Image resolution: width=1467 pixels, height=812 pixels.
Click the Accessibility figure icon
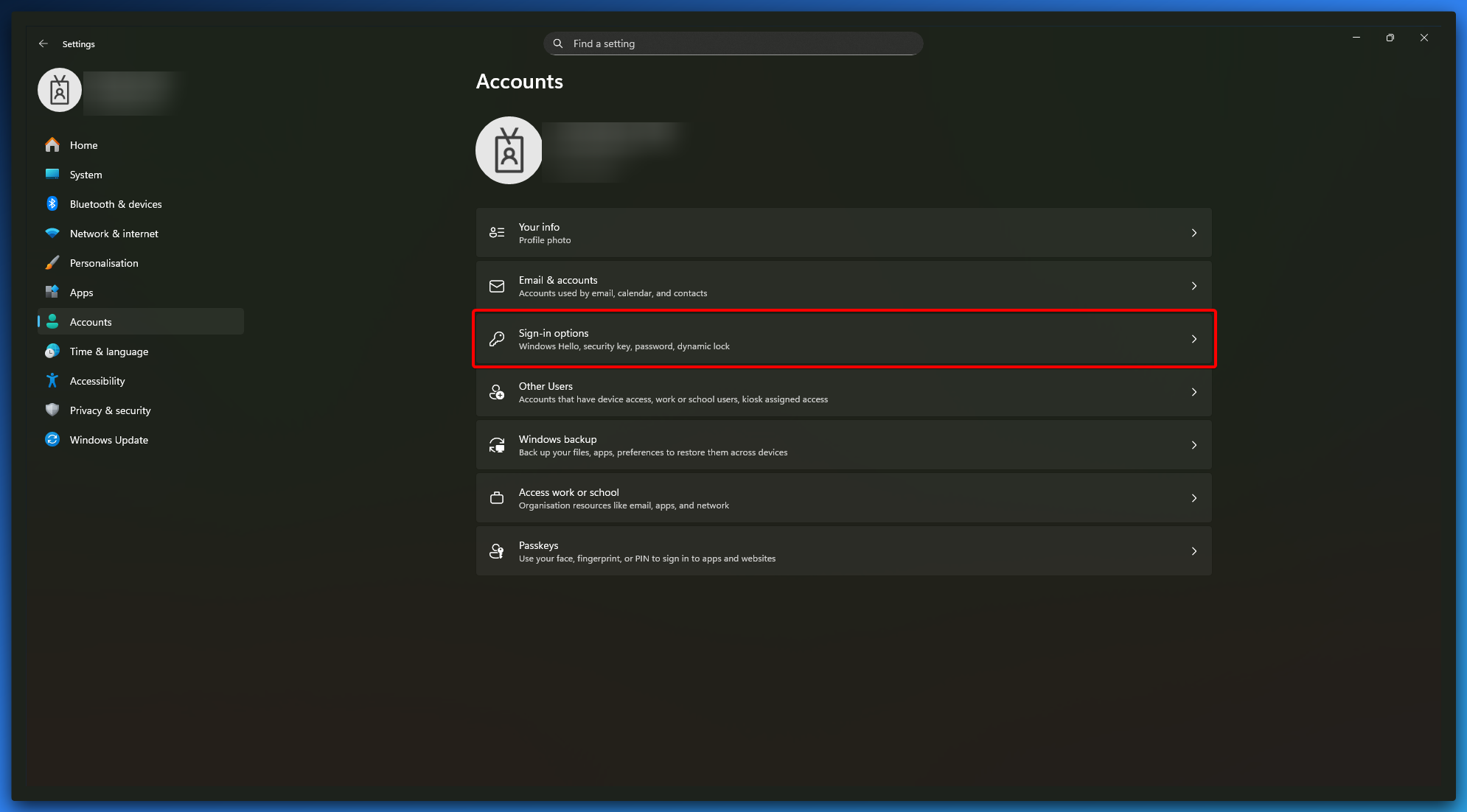tap(52, 381)
